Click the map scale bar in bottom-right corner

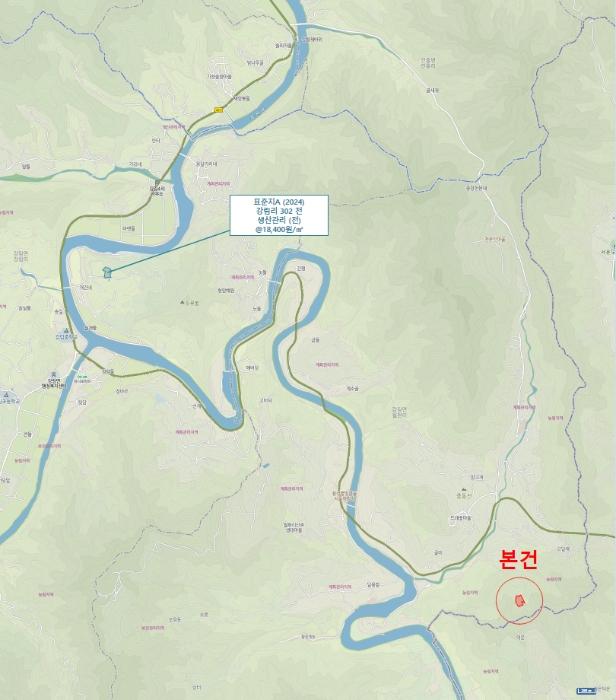[586, 691]
